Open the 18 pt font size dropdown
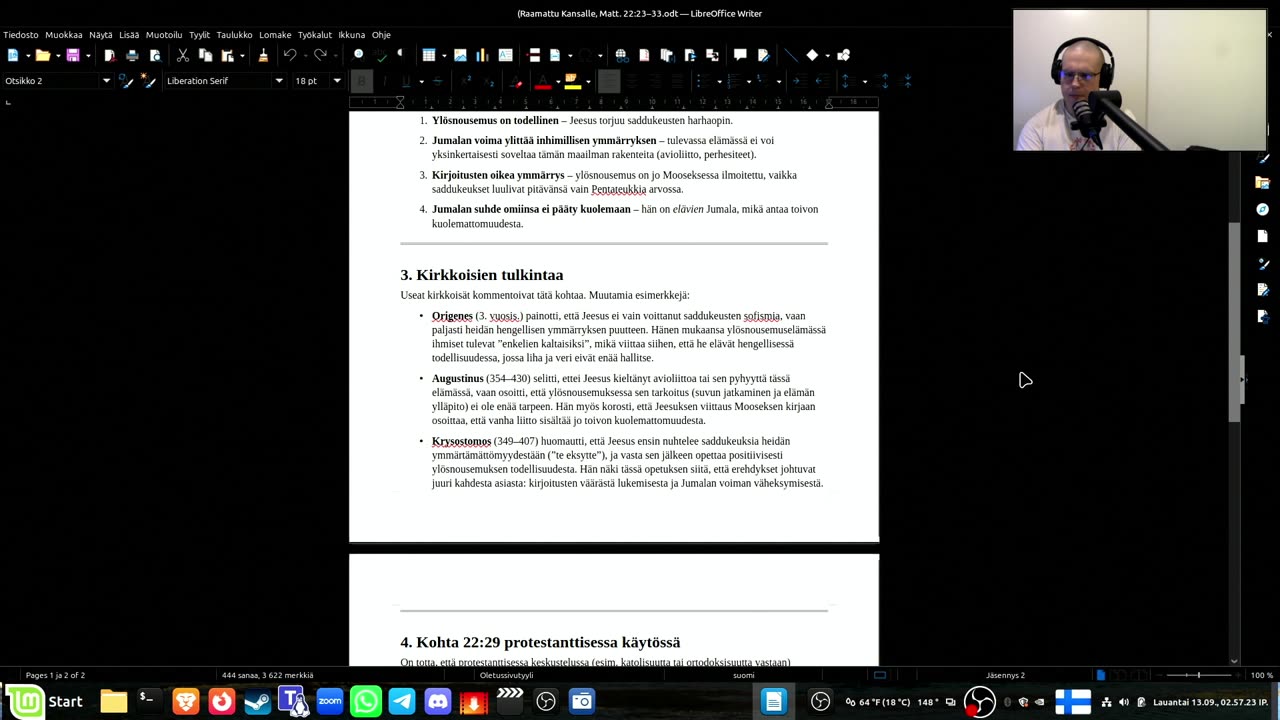The height and width of the screenshot is (720, 1280). pos(337,81)
